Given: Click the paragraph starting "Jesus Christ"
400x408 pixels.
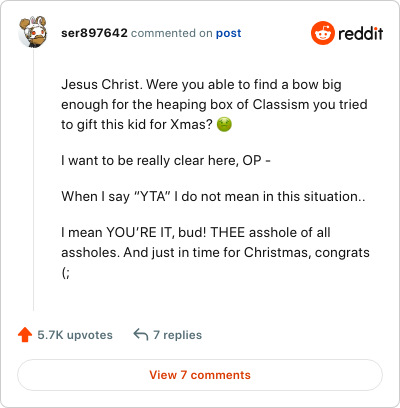Looking at the screenshot, I should tap(214, 104).
